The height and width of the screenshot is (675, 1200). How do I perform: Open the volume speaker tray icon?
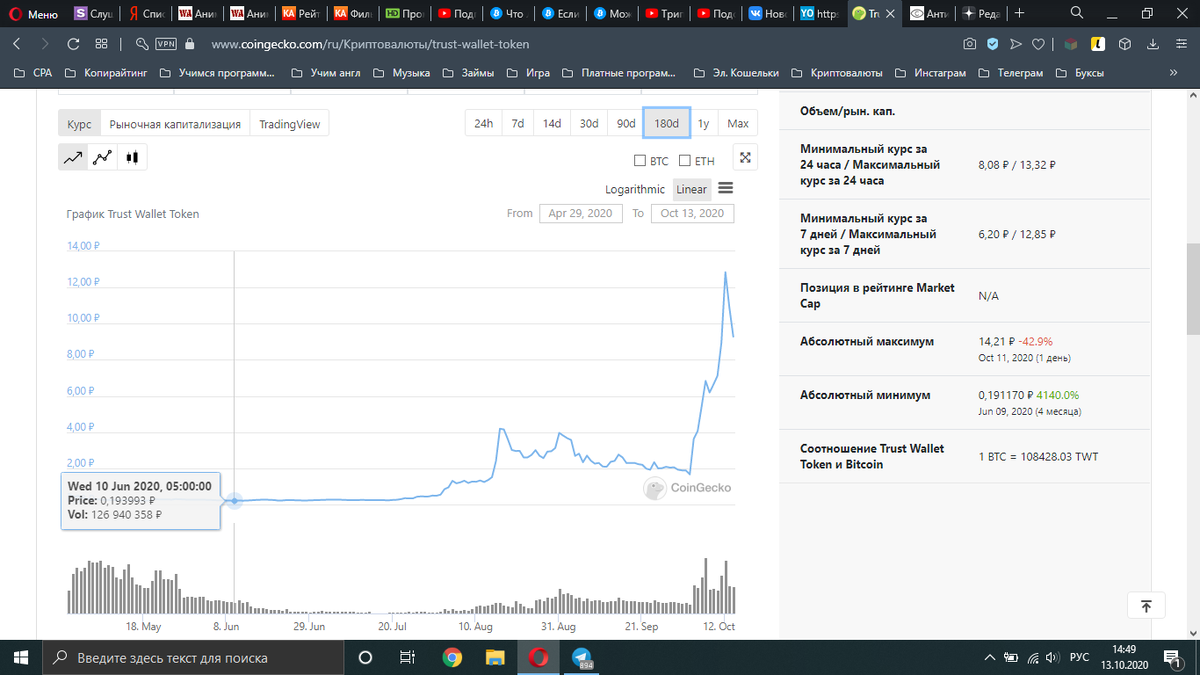pos(1051,658)
